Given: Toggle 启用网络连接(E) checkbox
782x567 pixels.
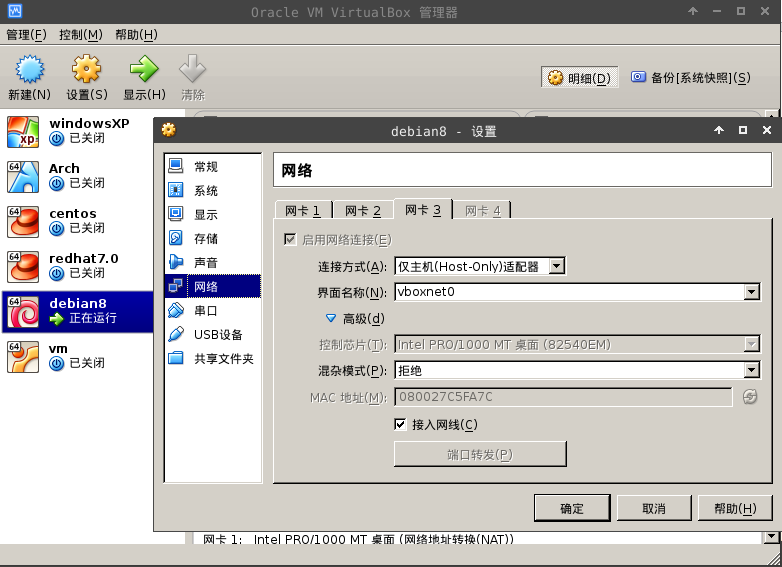Looking at the screenshot, I should point(290,239).
